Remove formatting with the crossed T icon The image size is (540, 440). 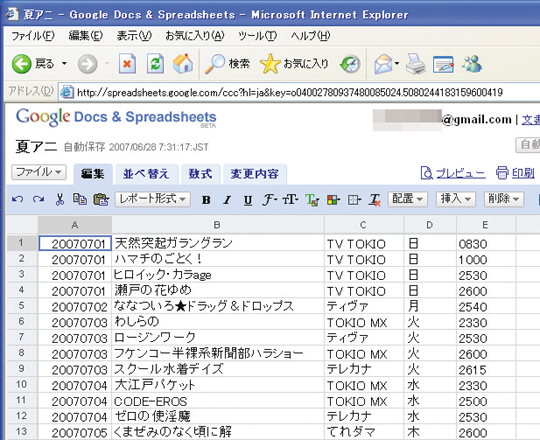tap(375, 200)
